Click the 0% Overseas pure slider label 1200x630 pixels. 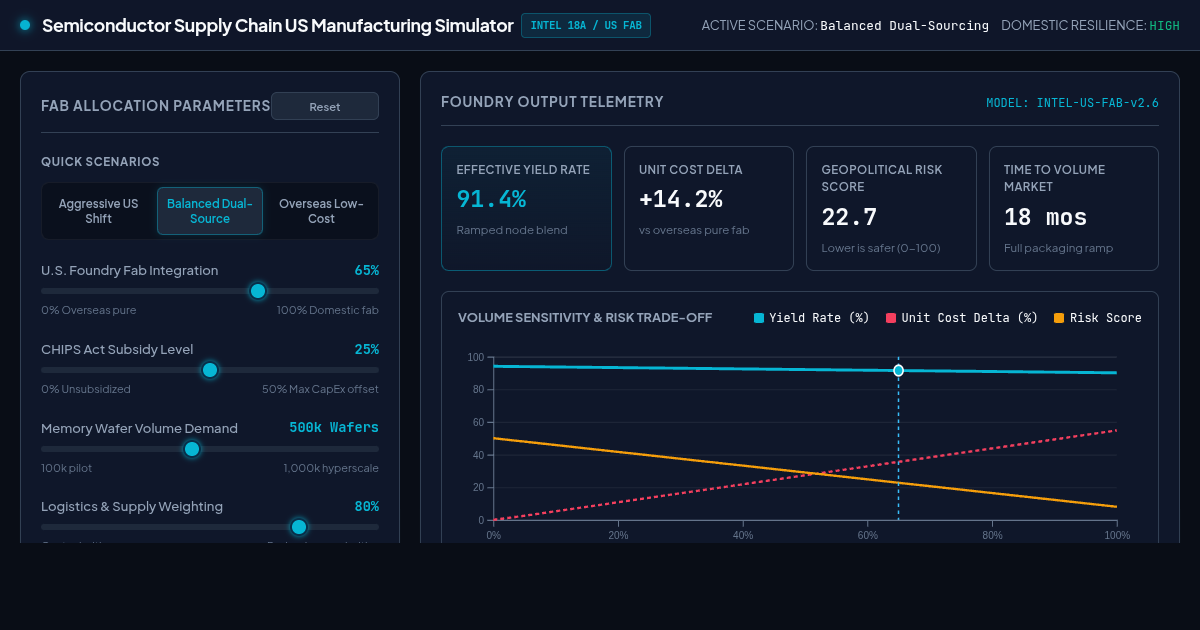89,310
